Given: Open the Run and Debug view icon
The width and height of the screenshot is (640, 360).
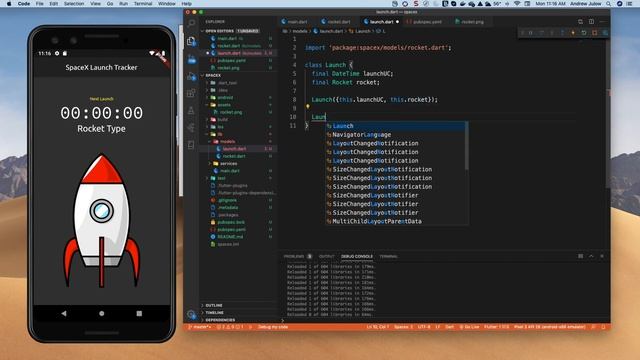Looking at the screenshot, I should (x=191, y=76).
